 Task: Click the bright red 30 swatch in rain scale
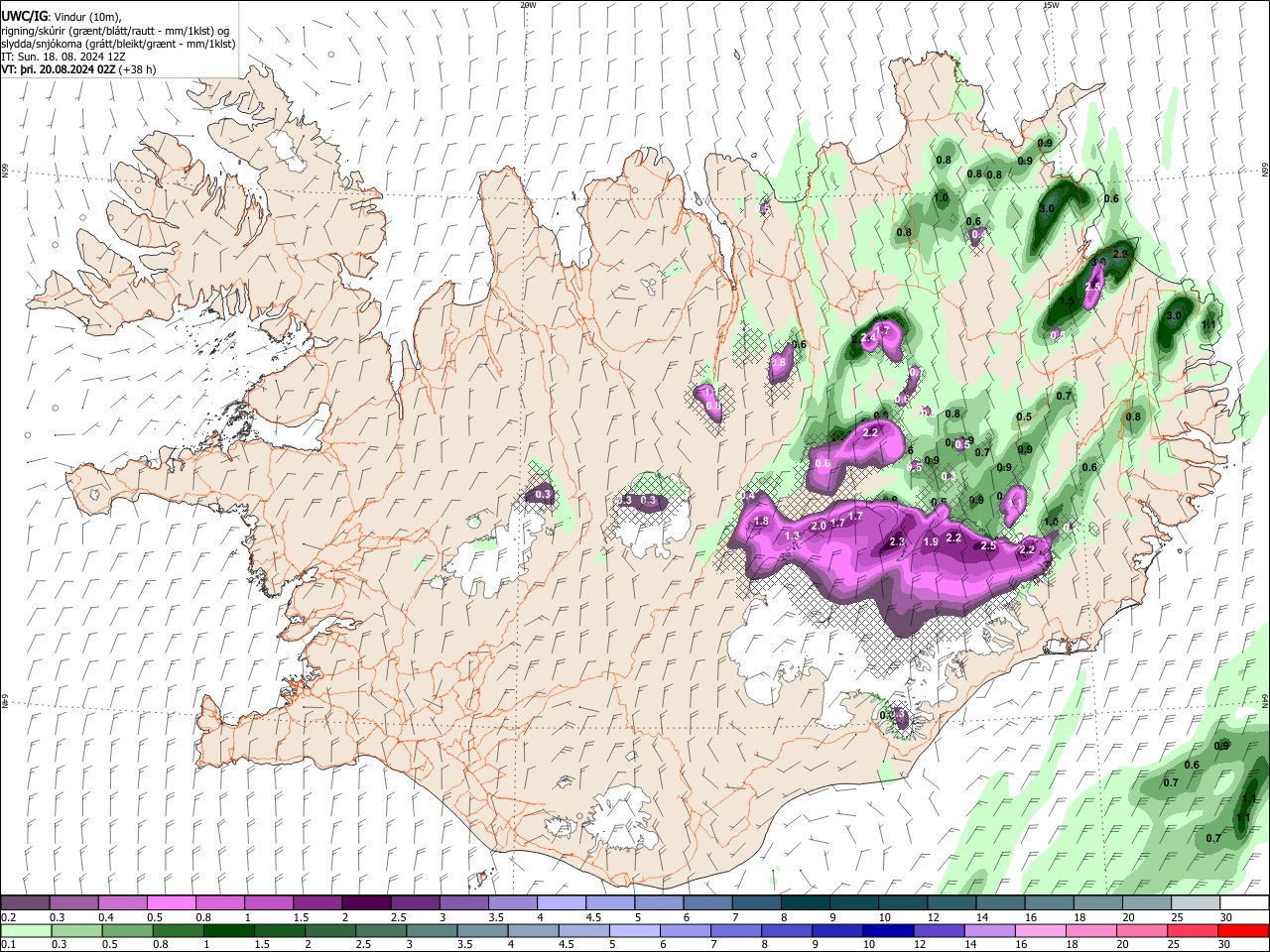1243,931
